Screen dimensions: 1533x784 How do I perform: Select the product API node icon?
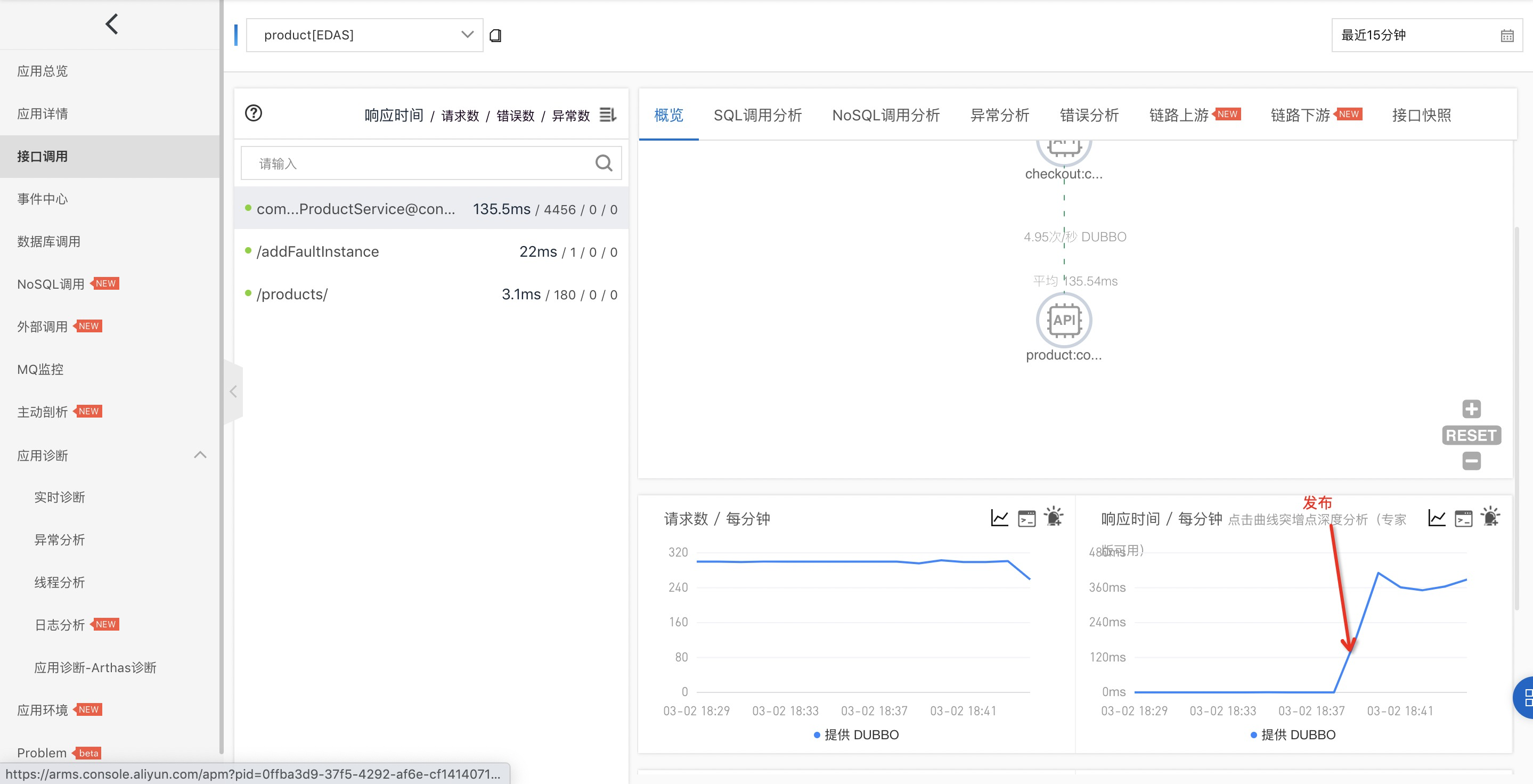[1064, 320]
